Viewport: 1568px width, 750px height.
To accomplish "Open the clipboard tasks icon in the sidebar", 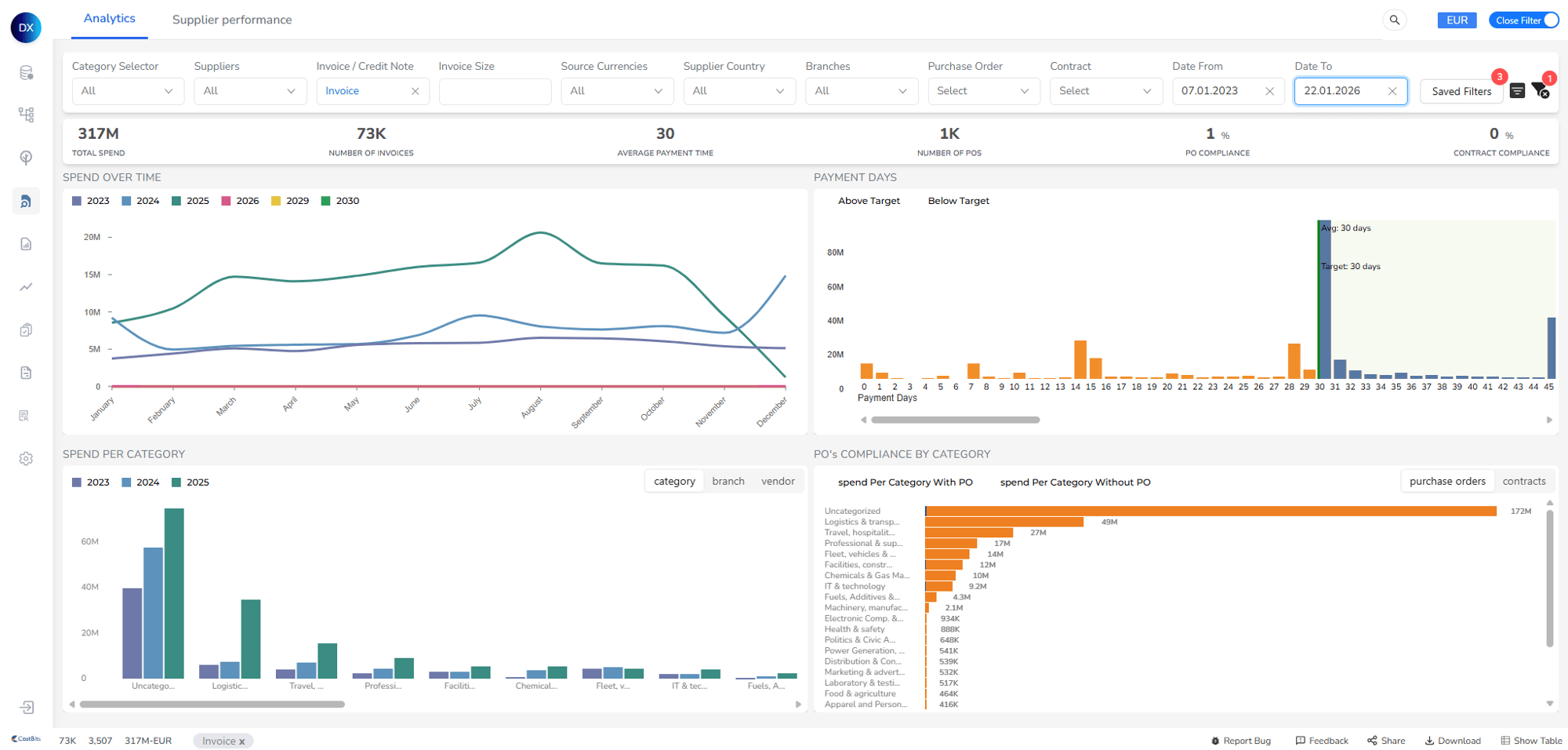I will click(26, 329).
